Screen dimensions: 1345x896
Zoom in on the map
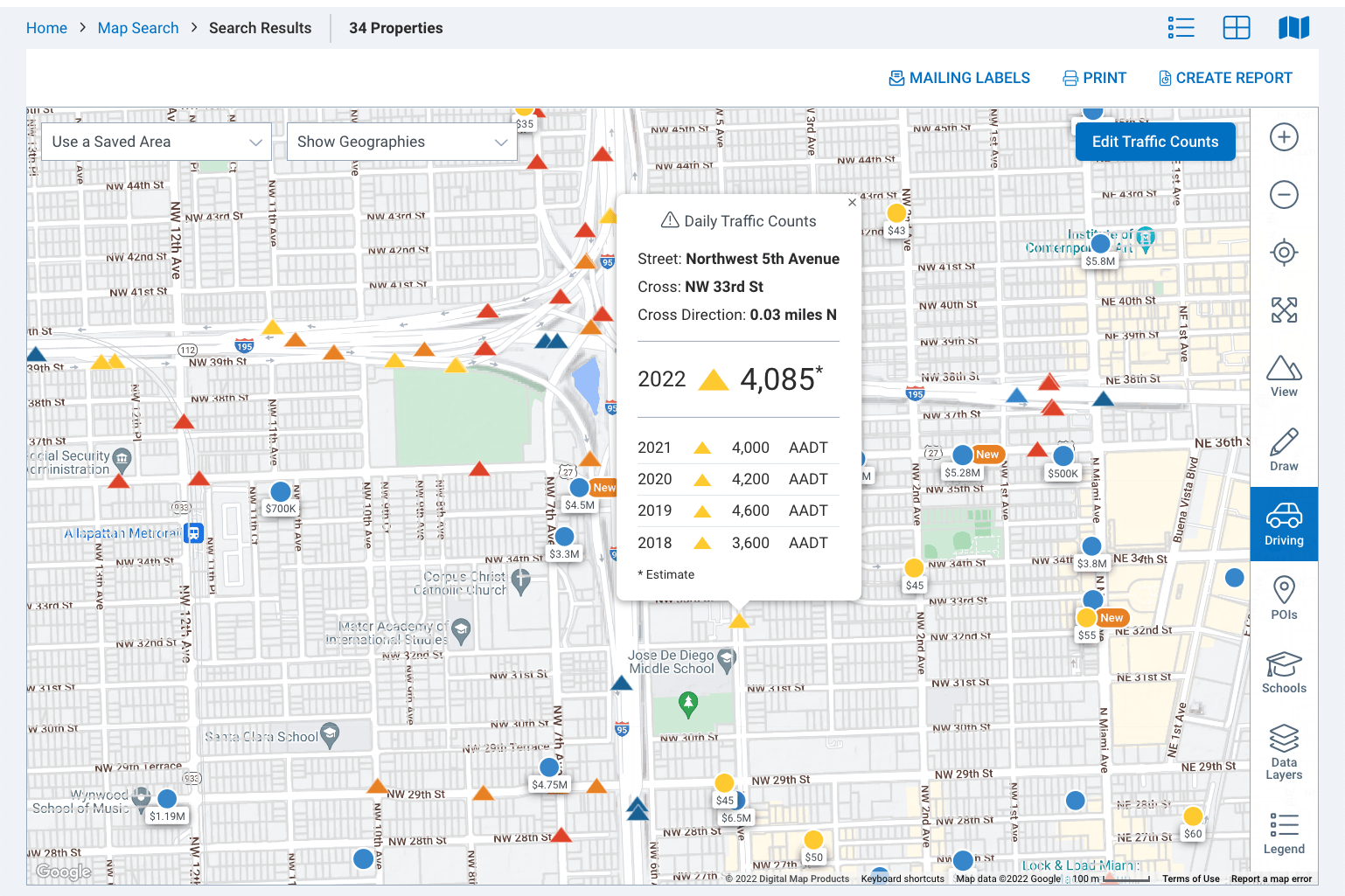[1283, 137]
